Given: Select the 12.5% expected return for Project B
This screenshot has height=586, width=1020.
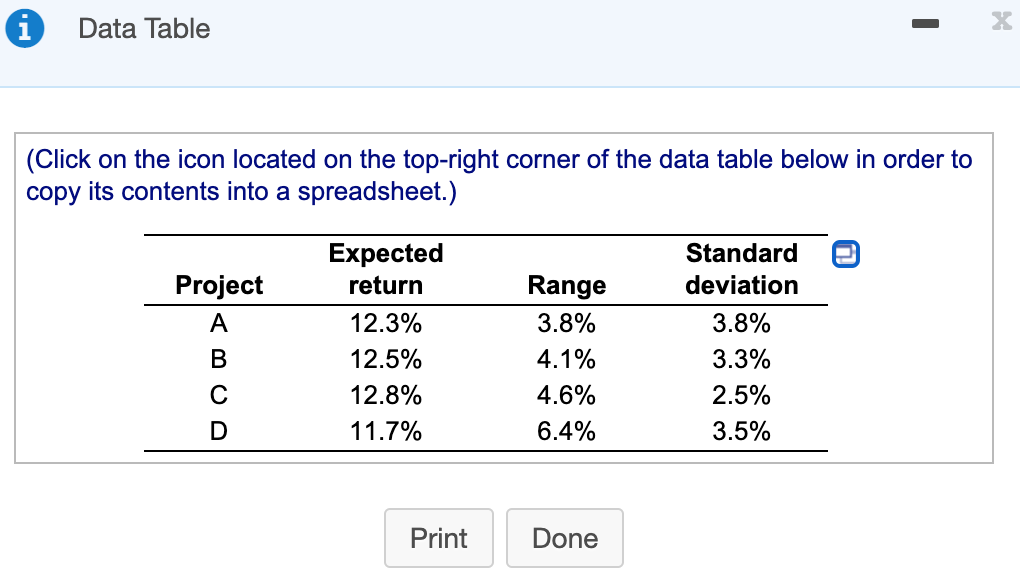Looking at the screenshot, I should (x=386, y=359).
